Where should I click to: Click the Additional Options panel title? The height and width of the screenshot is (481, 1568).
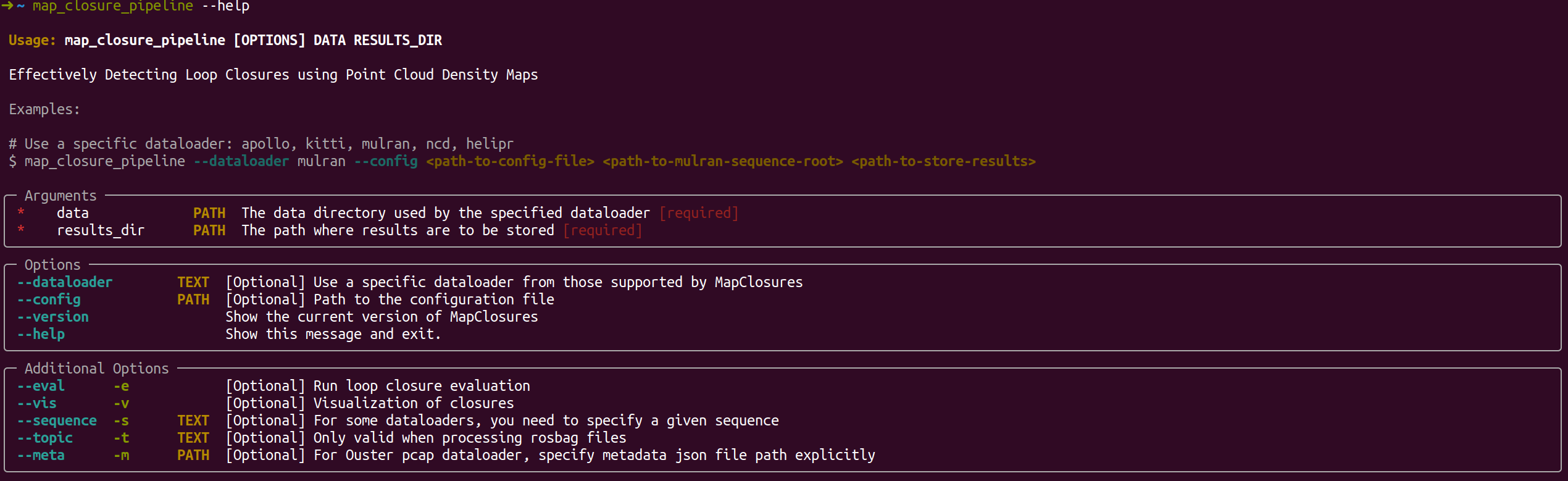point(96,369)
